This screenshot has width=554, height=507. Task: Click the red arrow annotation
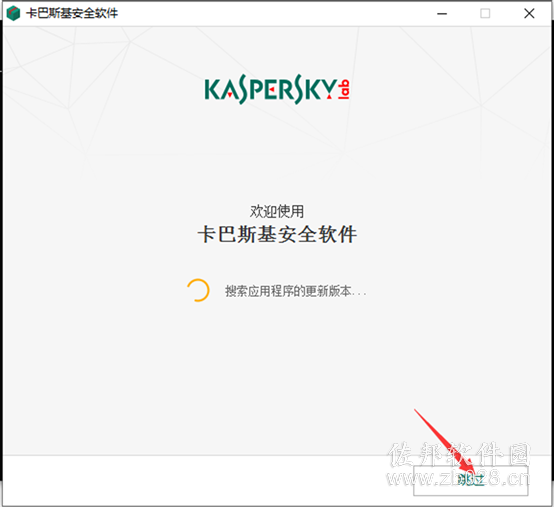445,442
